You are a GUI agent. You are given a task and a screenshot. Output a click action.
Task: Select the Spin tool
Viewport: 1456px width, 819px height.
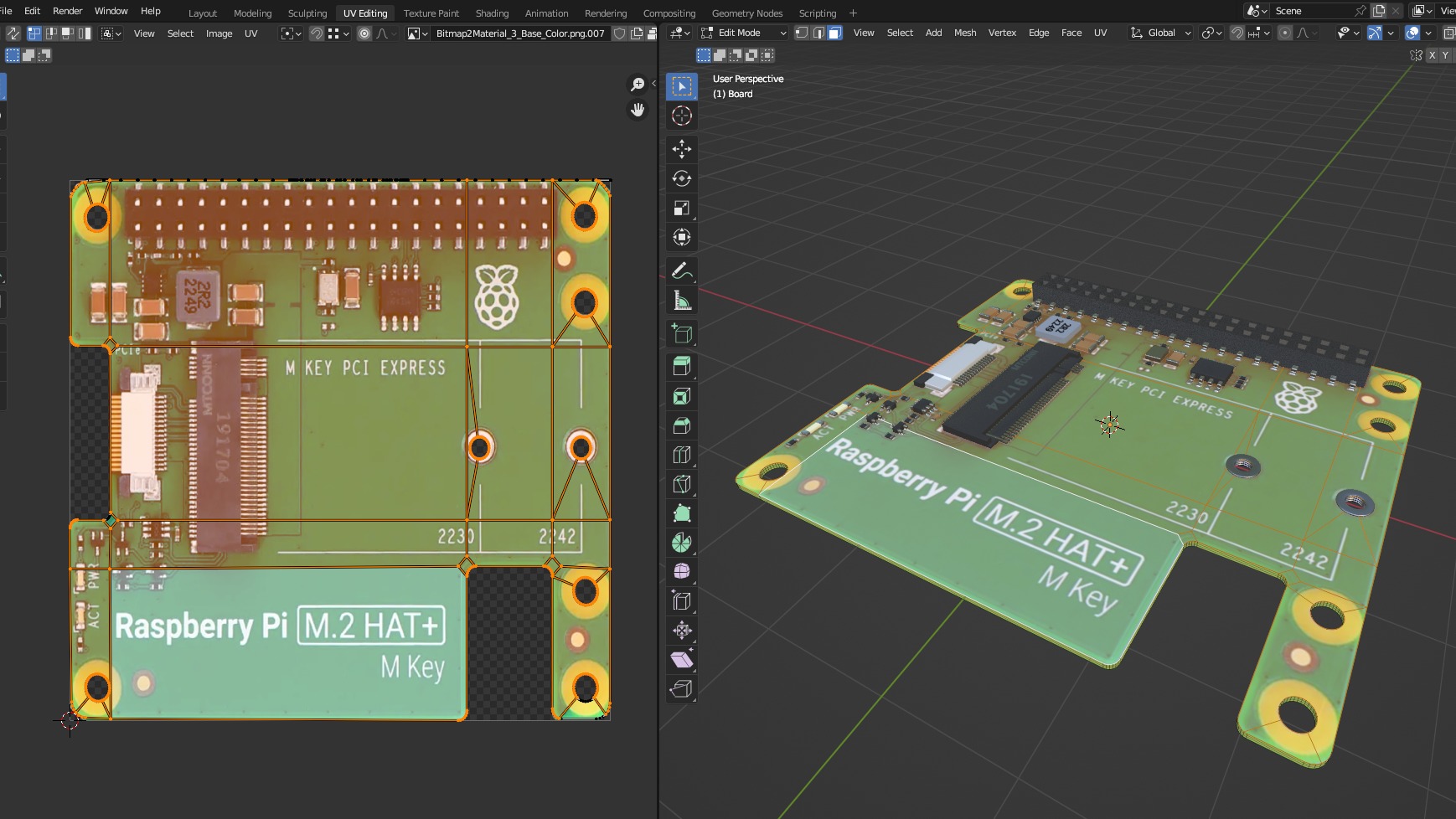(x=682, y=543)
